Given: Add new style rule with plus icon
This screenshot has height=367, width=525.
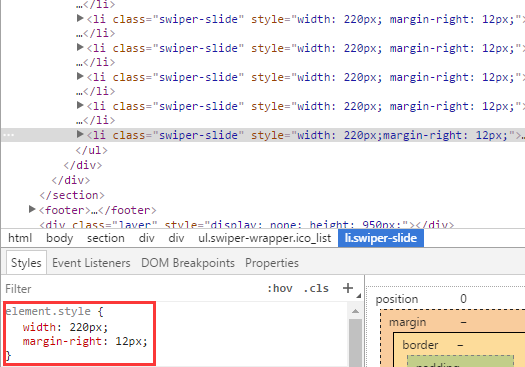Looking at the screenshot, I should click(x=348, y=288).
